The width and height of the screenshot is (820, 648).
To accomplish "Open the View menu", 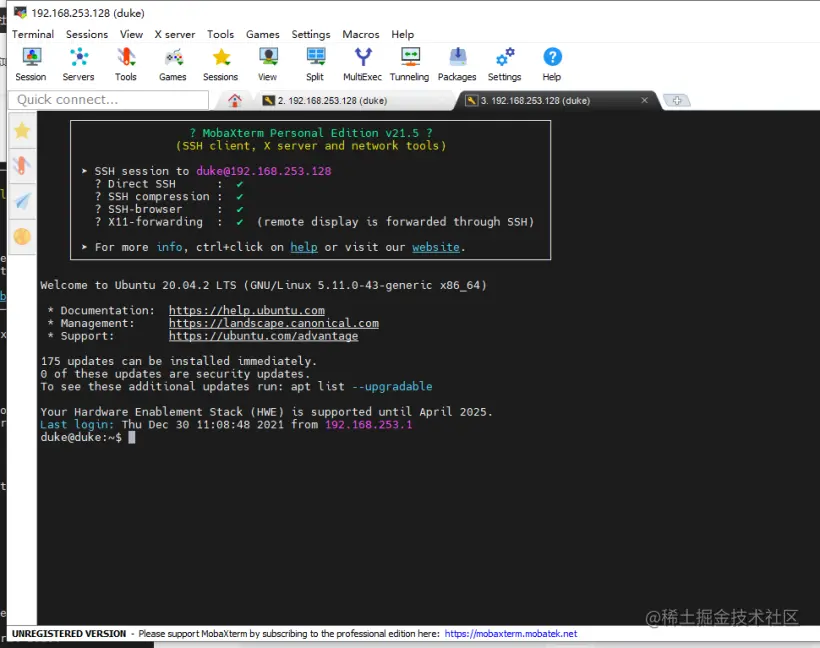I will [x=131, y=35].
